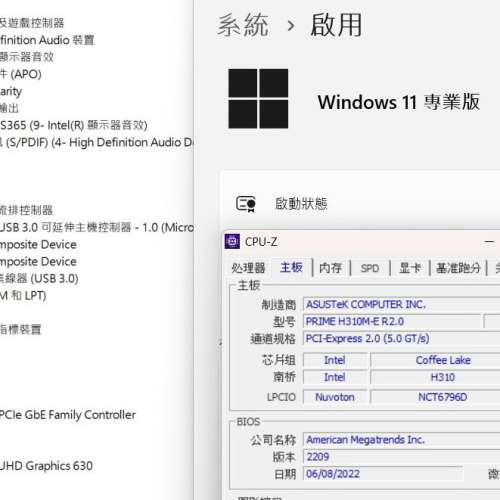This screenshot has width=500, height=500.
Task: Open the 内存 tab in CPU-Z
Action: (330, 268)
